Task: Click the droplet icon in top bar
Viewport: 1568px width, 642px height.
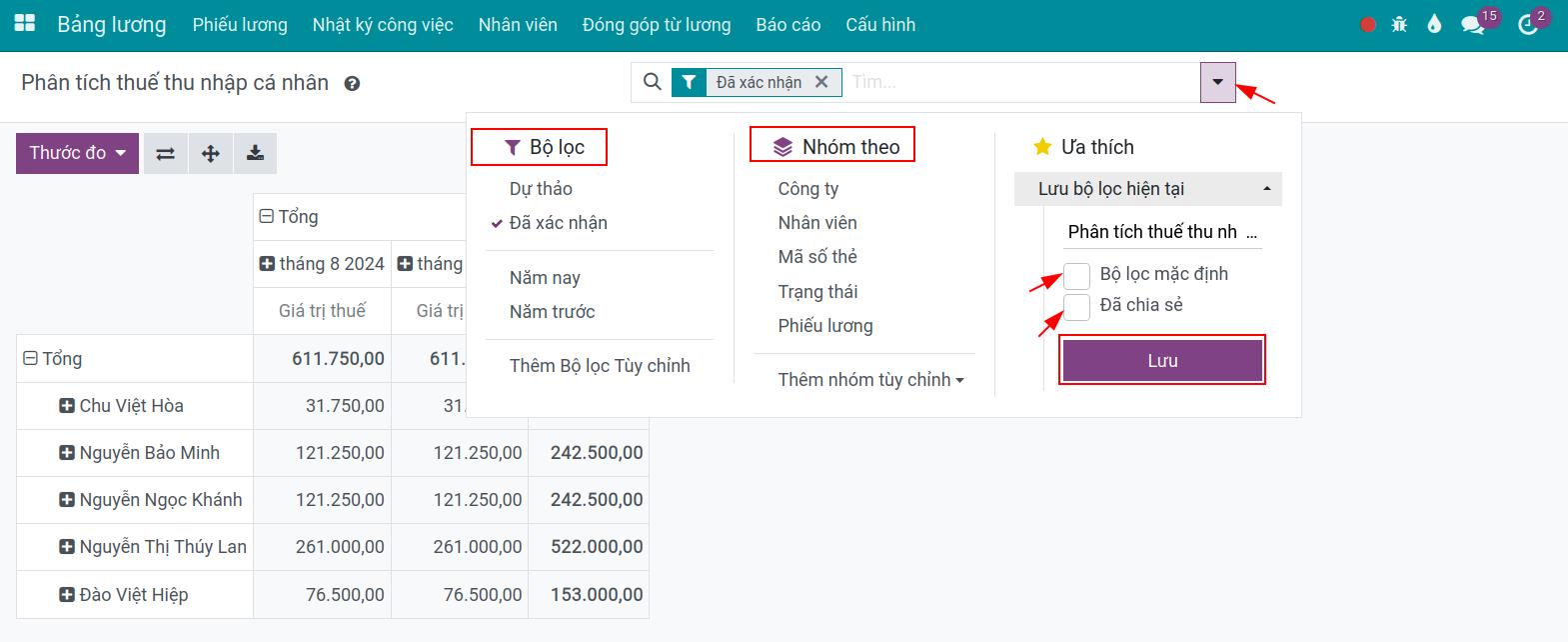Action: (1434, 25)
